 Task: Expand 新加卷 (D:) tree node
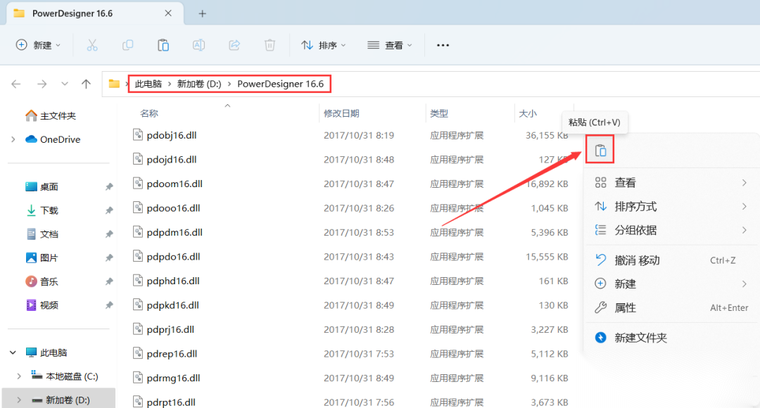pyautogui.click(x=19, y=400)
